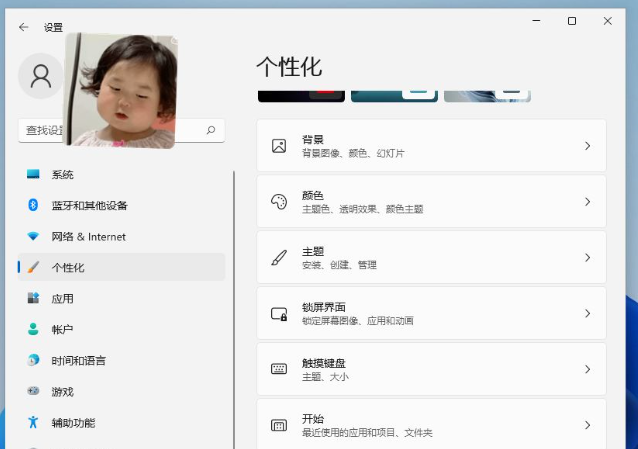Open the 开始 settings entry
This screenshot has height=449, width=638.
click(431, 425)
